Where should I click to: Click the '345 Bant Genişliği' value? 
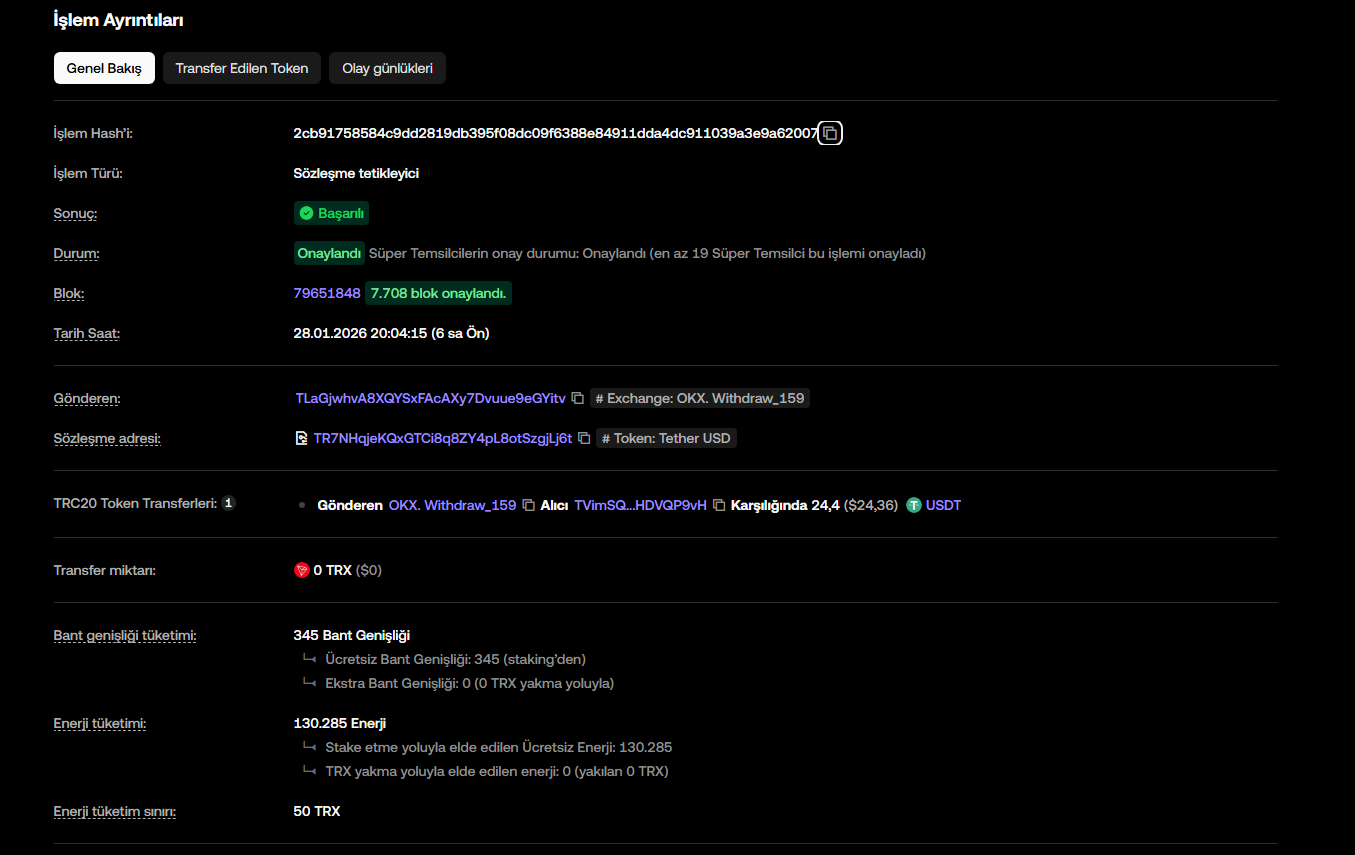352,635
